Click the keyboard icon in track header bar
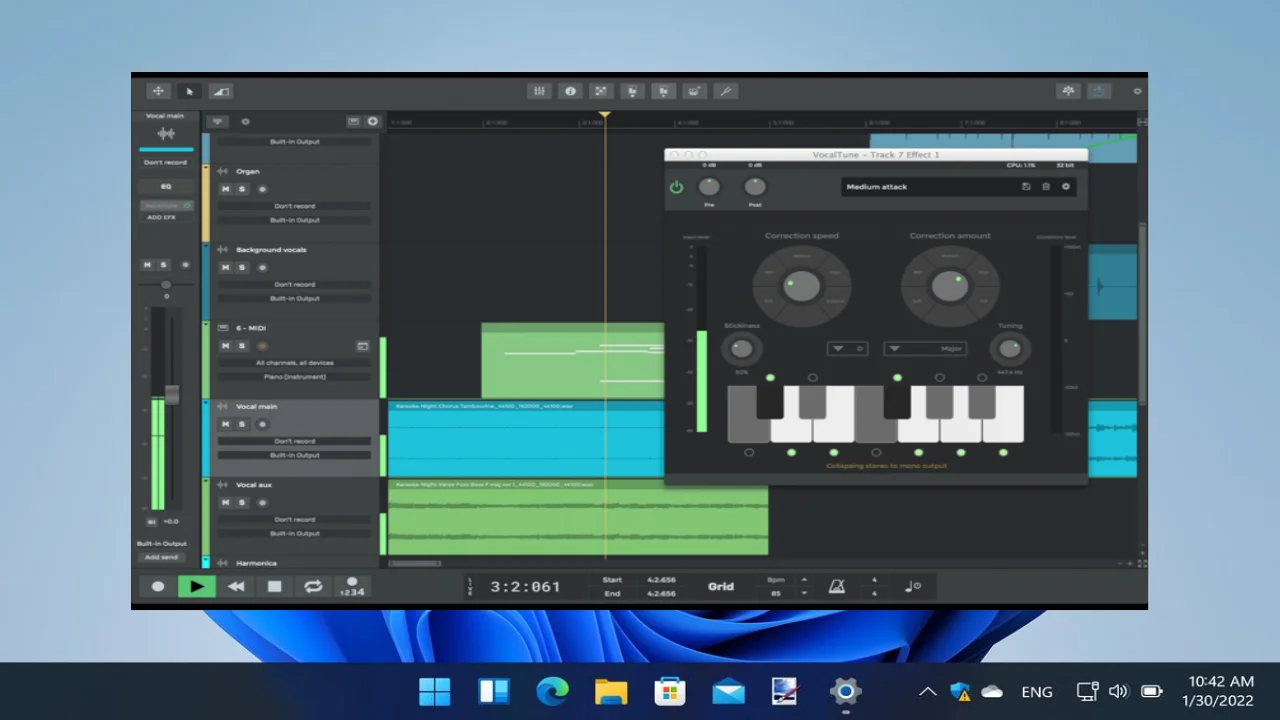The width and height of the screenshot is (1280, 720). (x=353, y=121)
